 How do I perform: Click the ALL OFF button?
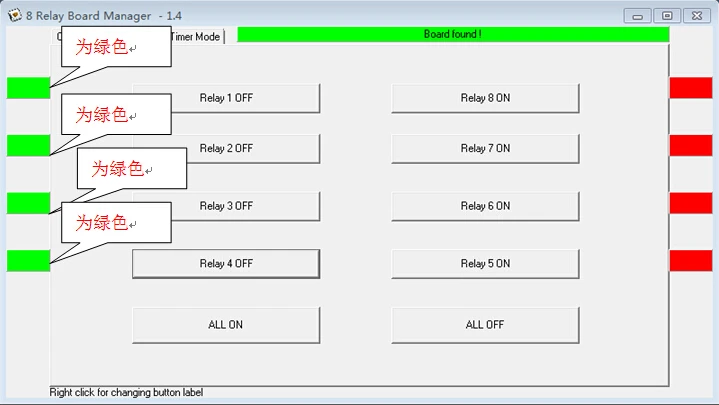click(485, 325)
